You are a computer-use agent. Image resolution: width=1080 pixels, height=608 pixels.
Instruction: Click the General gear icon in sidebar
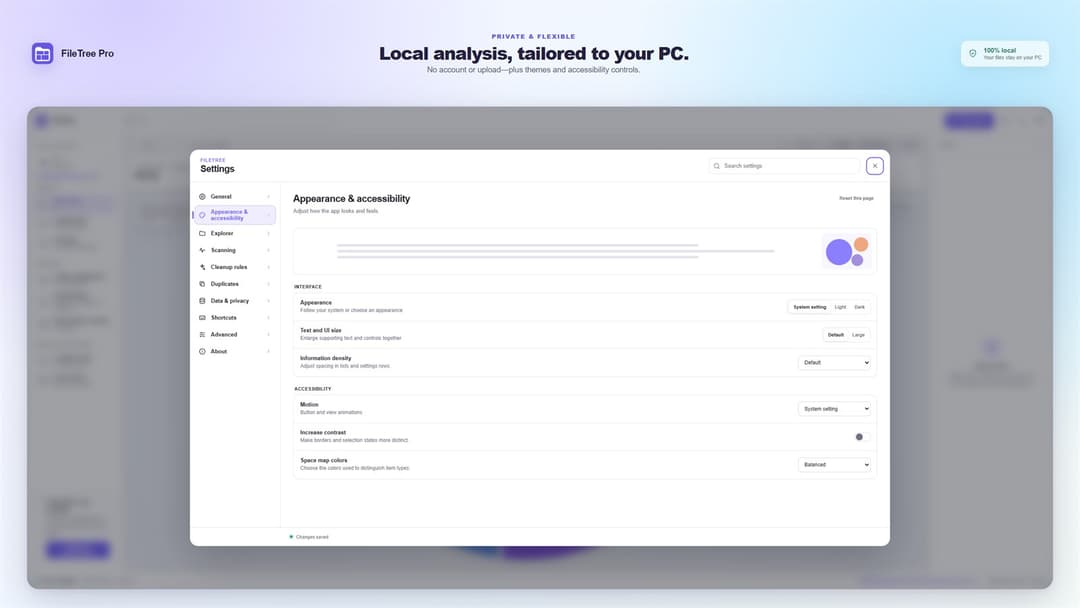coord(202,196)
